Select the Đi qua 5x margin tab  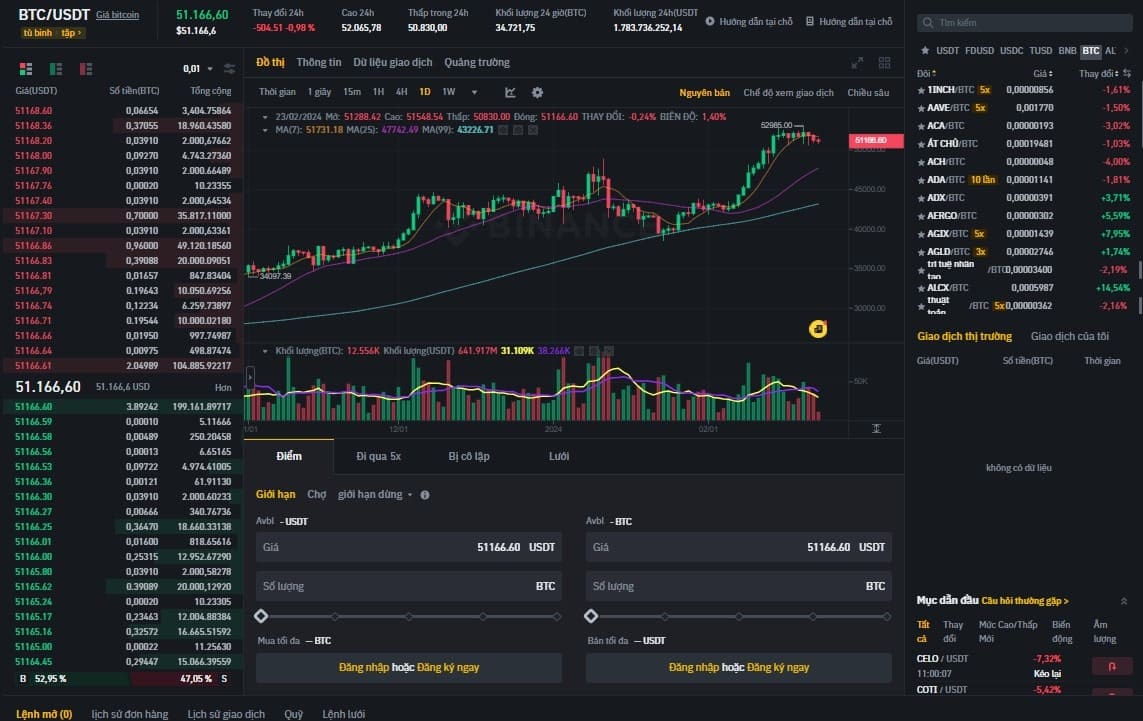[x=378, y=456]
